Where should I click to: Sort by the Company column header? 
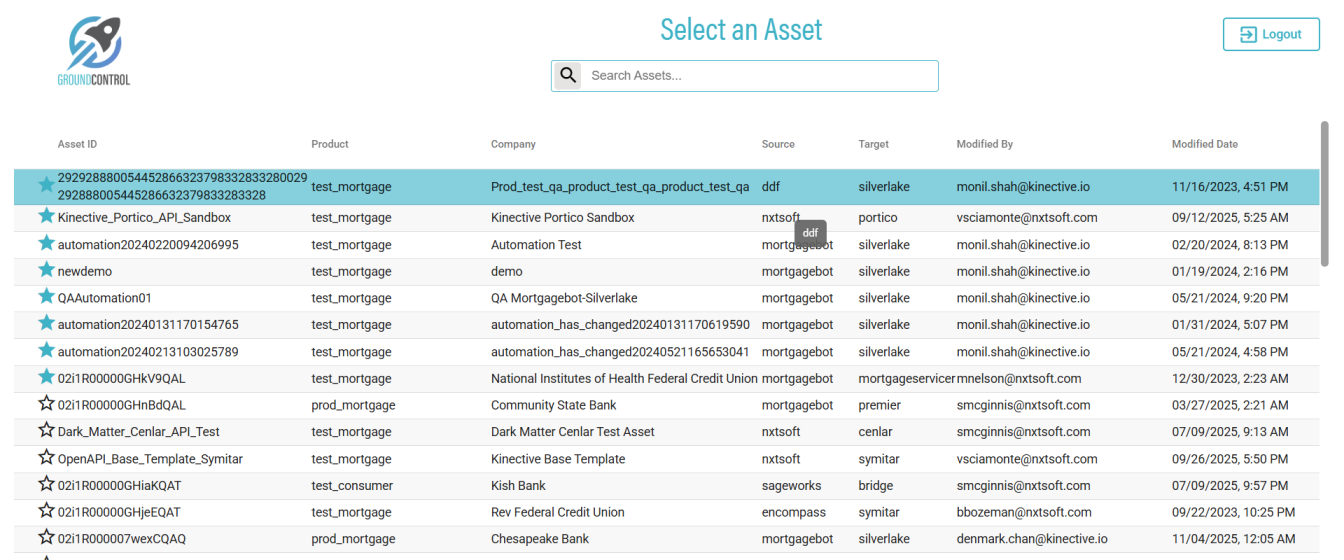click(513, 144)
